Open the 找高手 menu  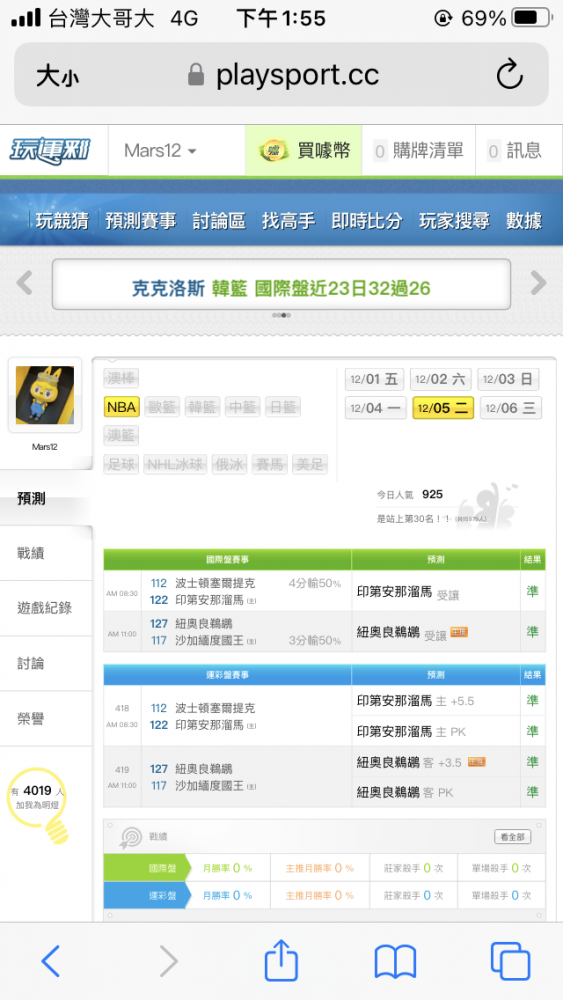pyautogui.click(x=288, y=221)
